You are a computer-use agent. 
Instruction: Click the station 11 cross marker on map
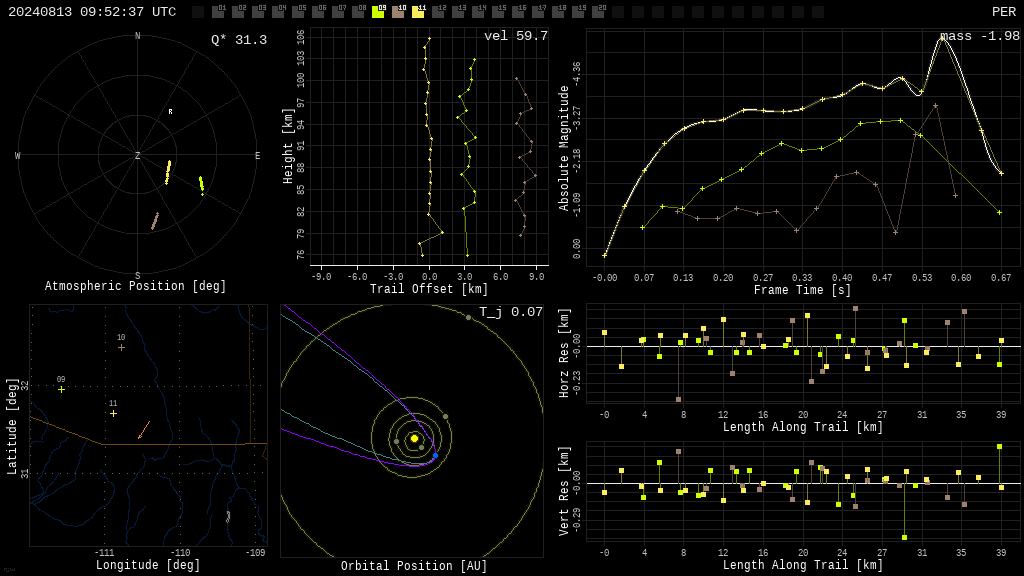pos(114,413)
